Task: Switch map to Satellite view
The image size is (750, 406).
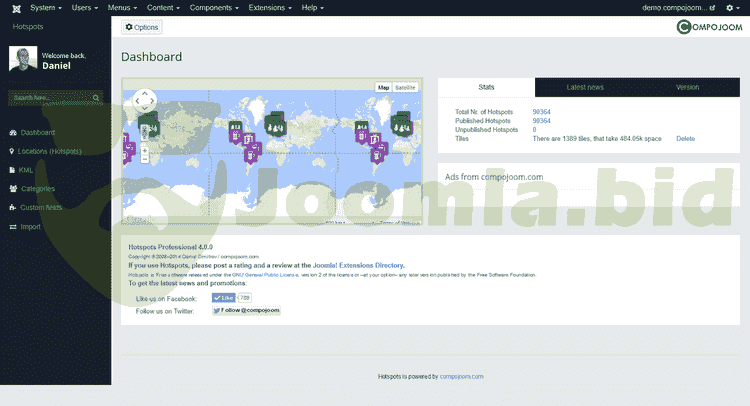Action: click(405, 88)
